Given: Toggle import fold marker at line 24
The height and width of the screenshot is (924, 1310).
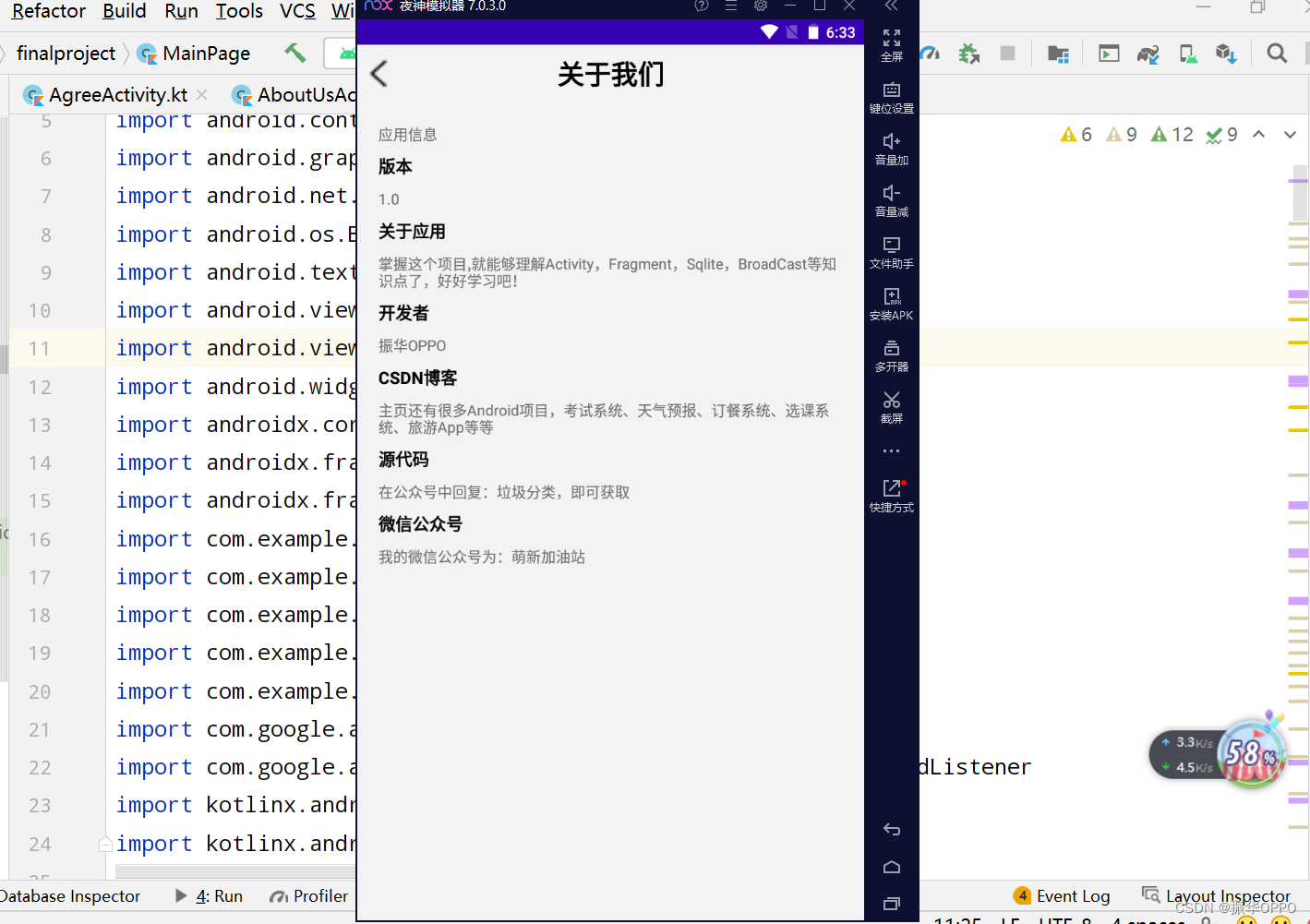Looking at the screenshot, I should click(x=105, y=844).
